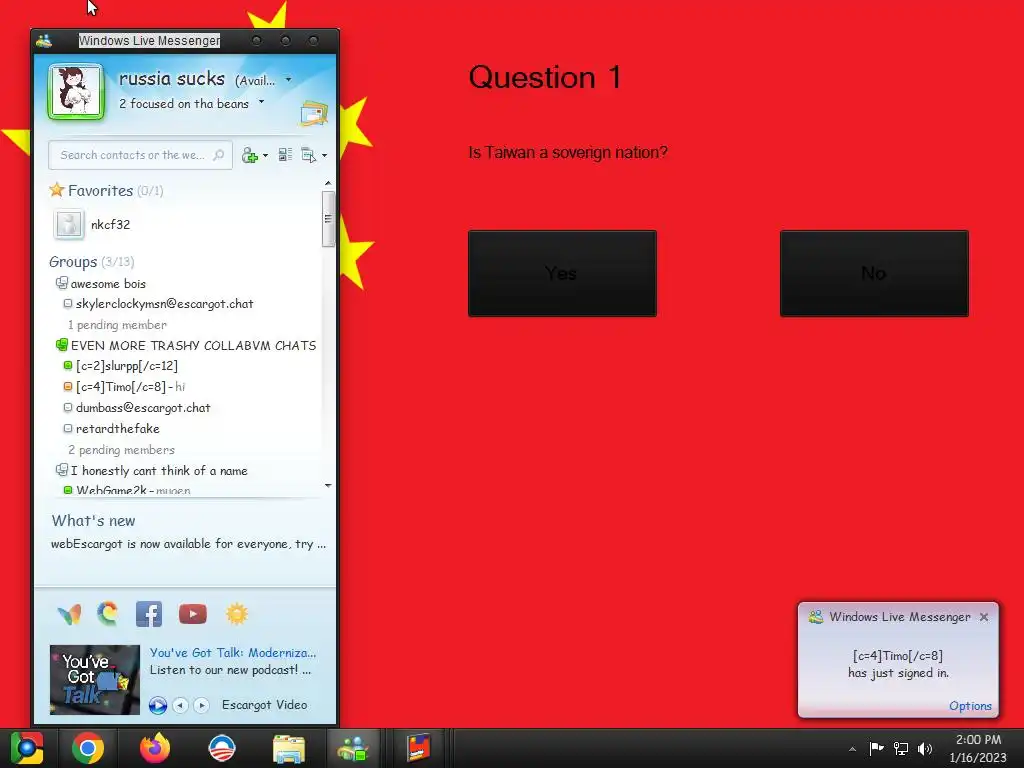The height and width of the screenshot is (768, 1024).
Task: Select contact skylerclockymsn@escargot.chat
Action: (165, 304)
